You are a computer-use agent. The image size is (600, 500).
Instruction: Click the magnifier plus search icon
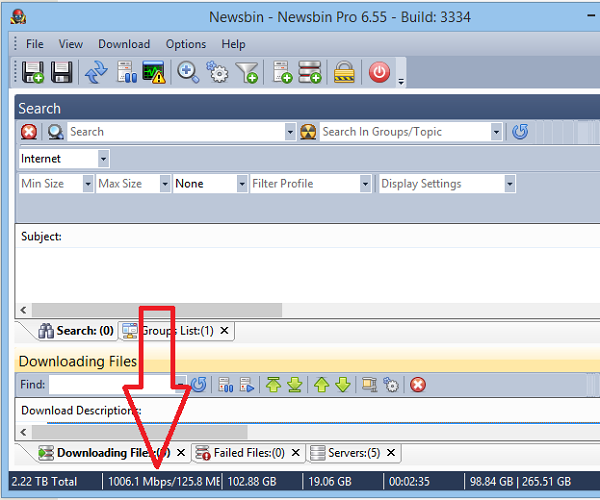pyautogui.click(x=188, y=72)
